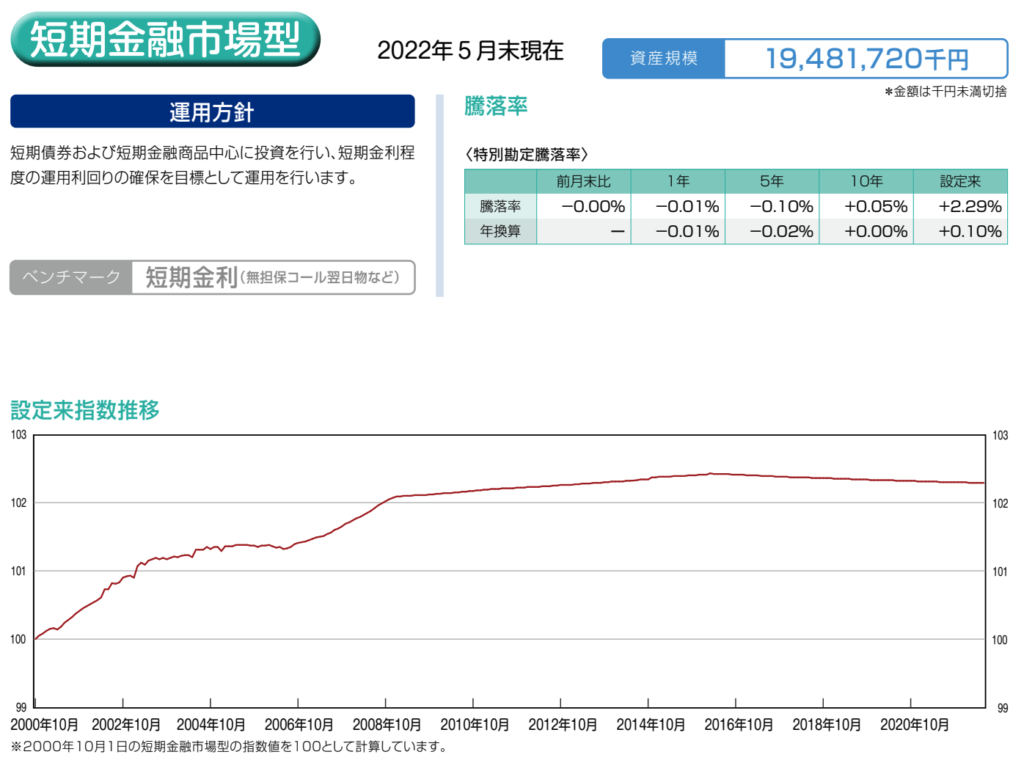The image size is (1024, 760).
Task: Choose the 10年 column header
Action: (865, 182)
